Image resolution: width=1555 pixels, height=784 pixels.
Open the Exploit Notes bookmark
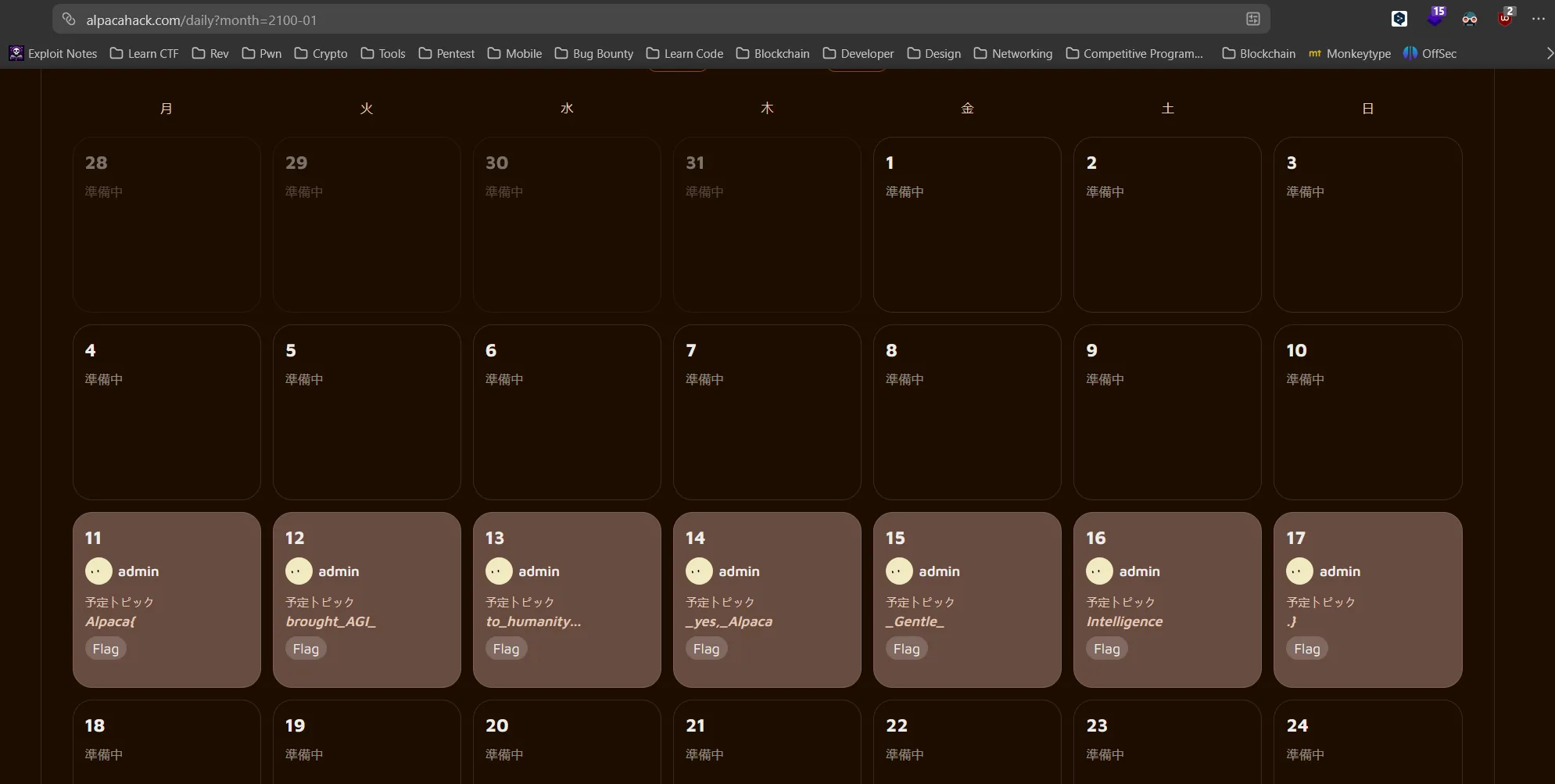coord(53,53)
